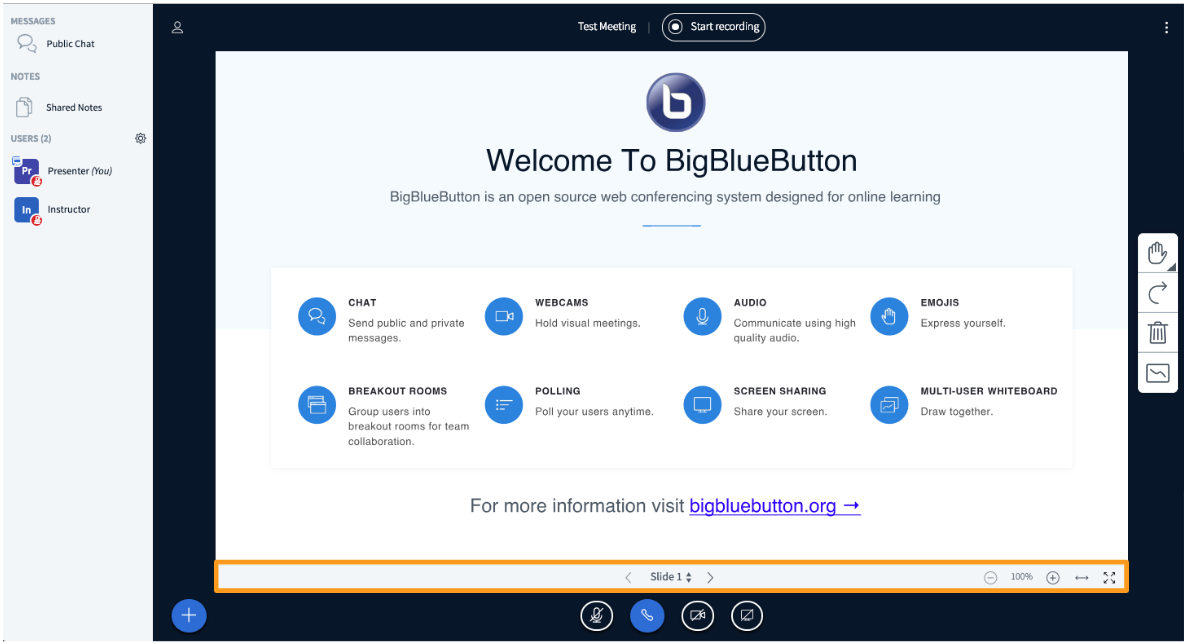Click the Welcome To BigBlueButton heading

click(671, 161)
